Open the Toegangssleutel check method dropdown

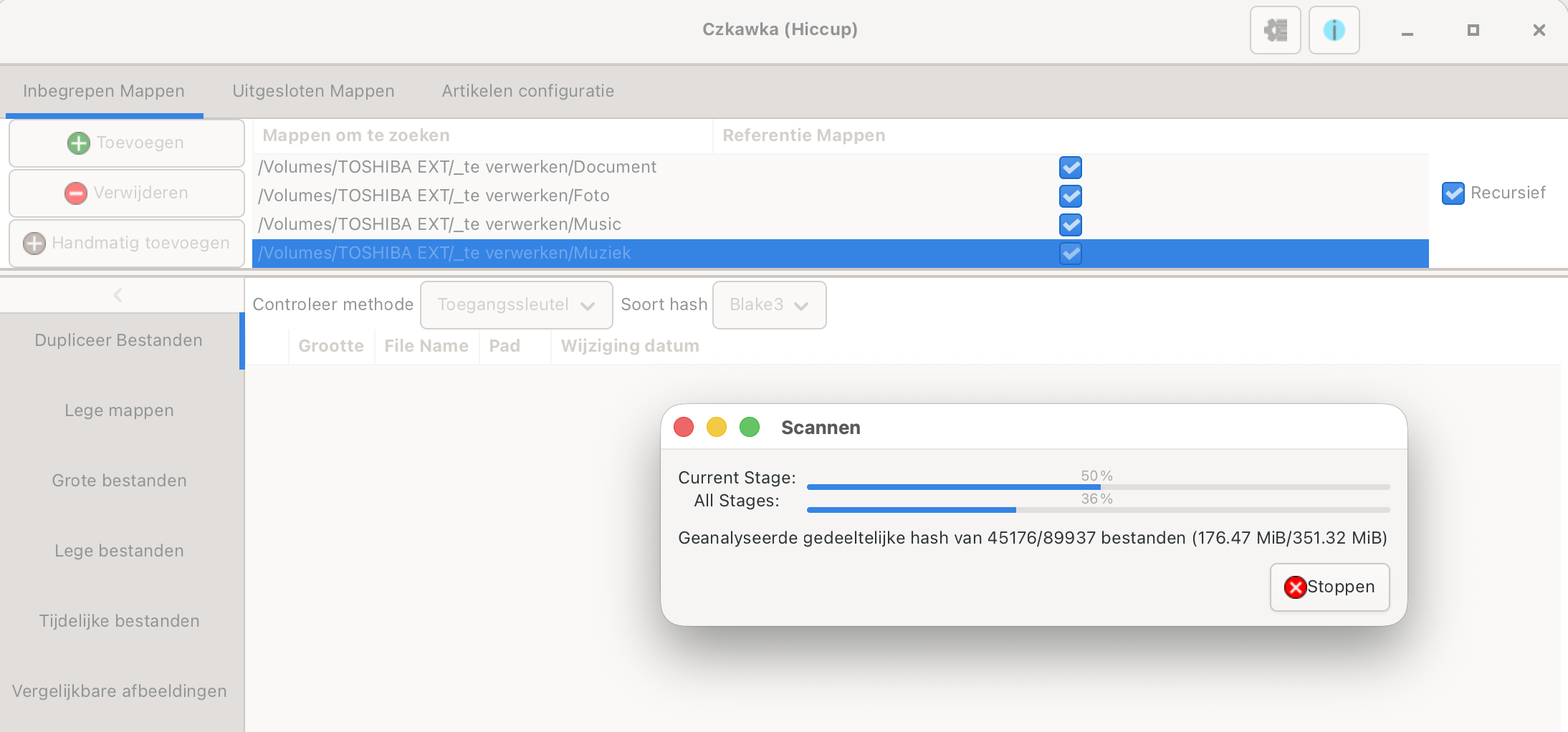(x=516, y=305)
